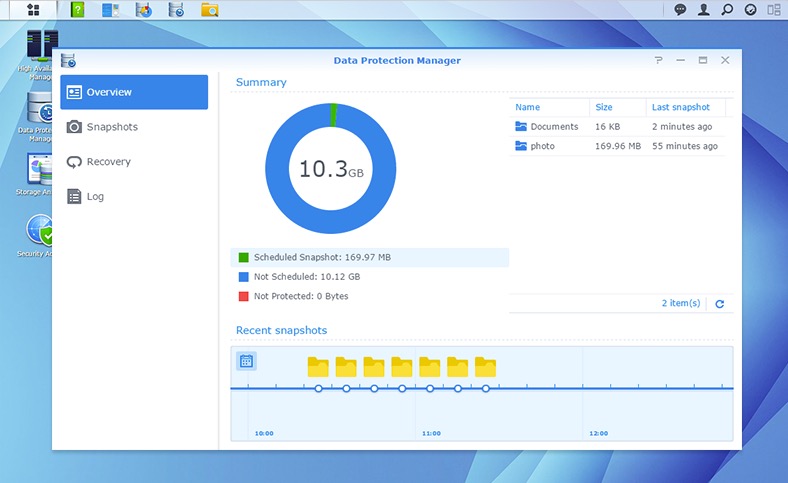
Task: Open Security Advisor desktop icon
Action: [38, 236]
